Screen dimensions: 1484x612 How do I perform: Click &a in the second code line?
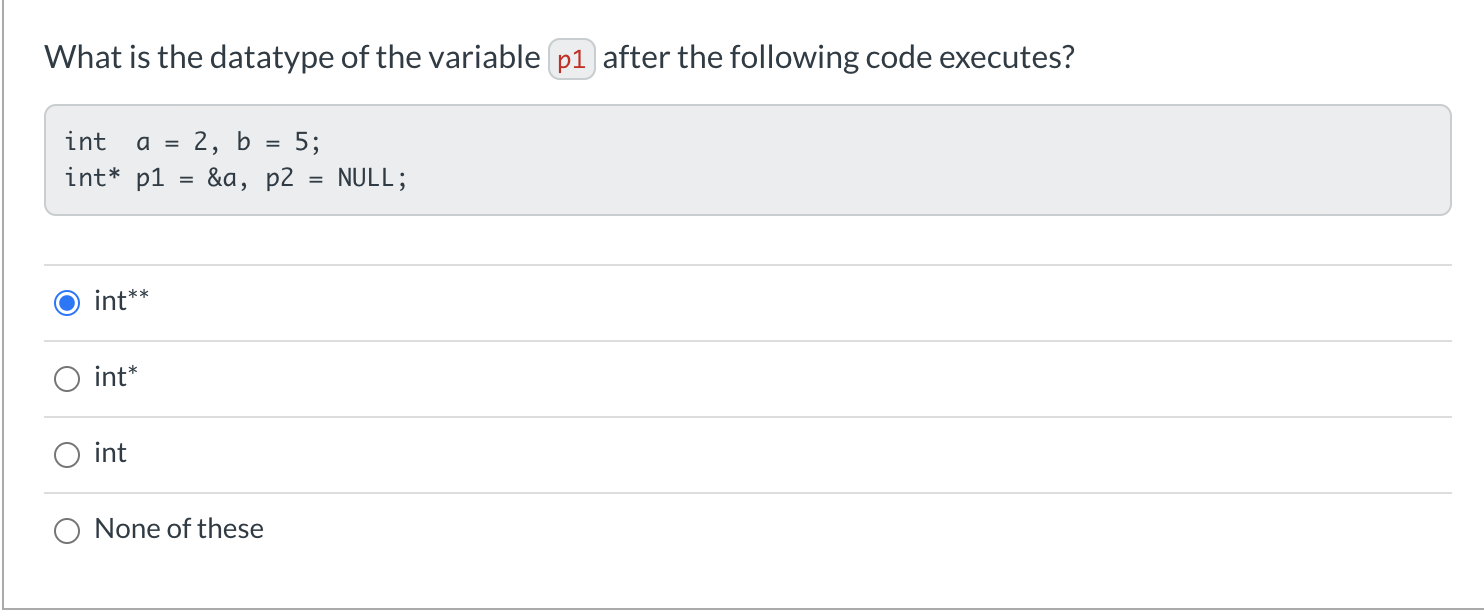(x=220, y=179)
